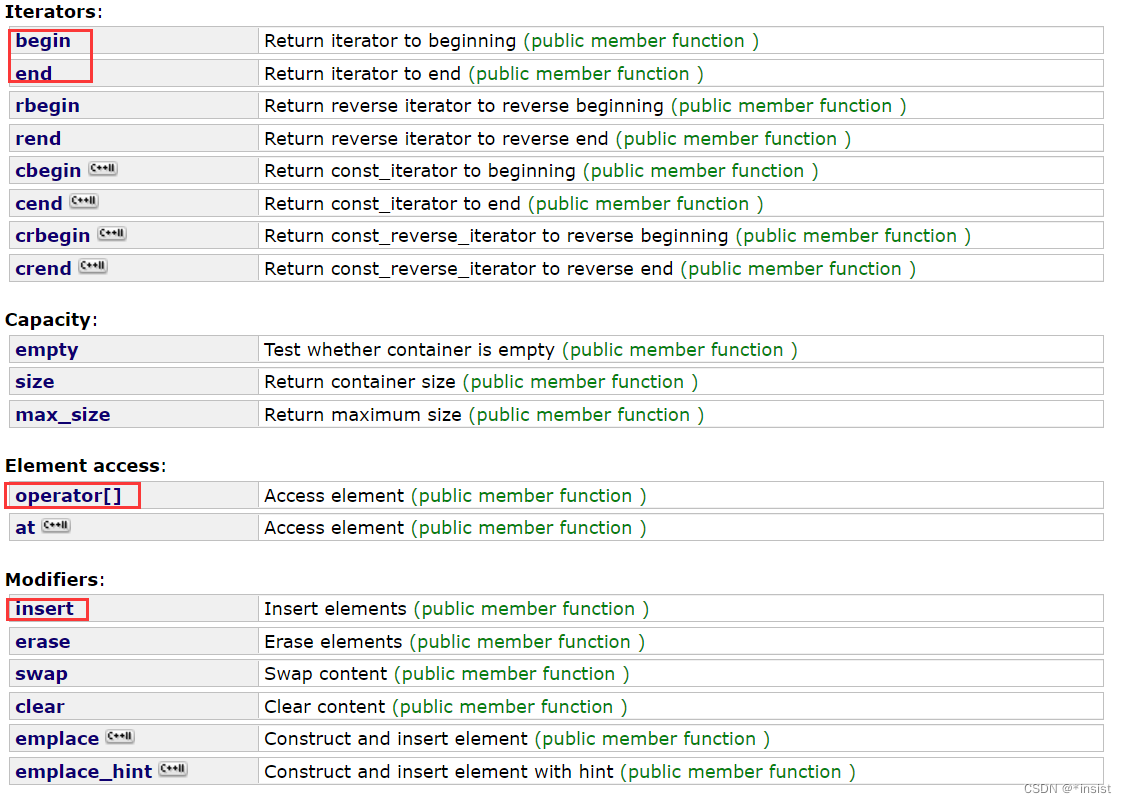Click the 'Modifiers:' section heading

[55, 579]
